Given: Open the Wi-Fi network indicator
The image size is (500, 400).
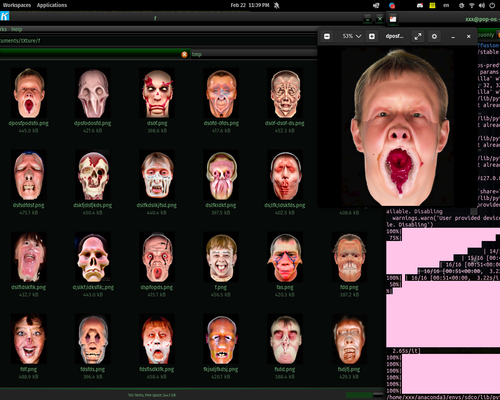Looking at the screenshot, I should 472,5.
